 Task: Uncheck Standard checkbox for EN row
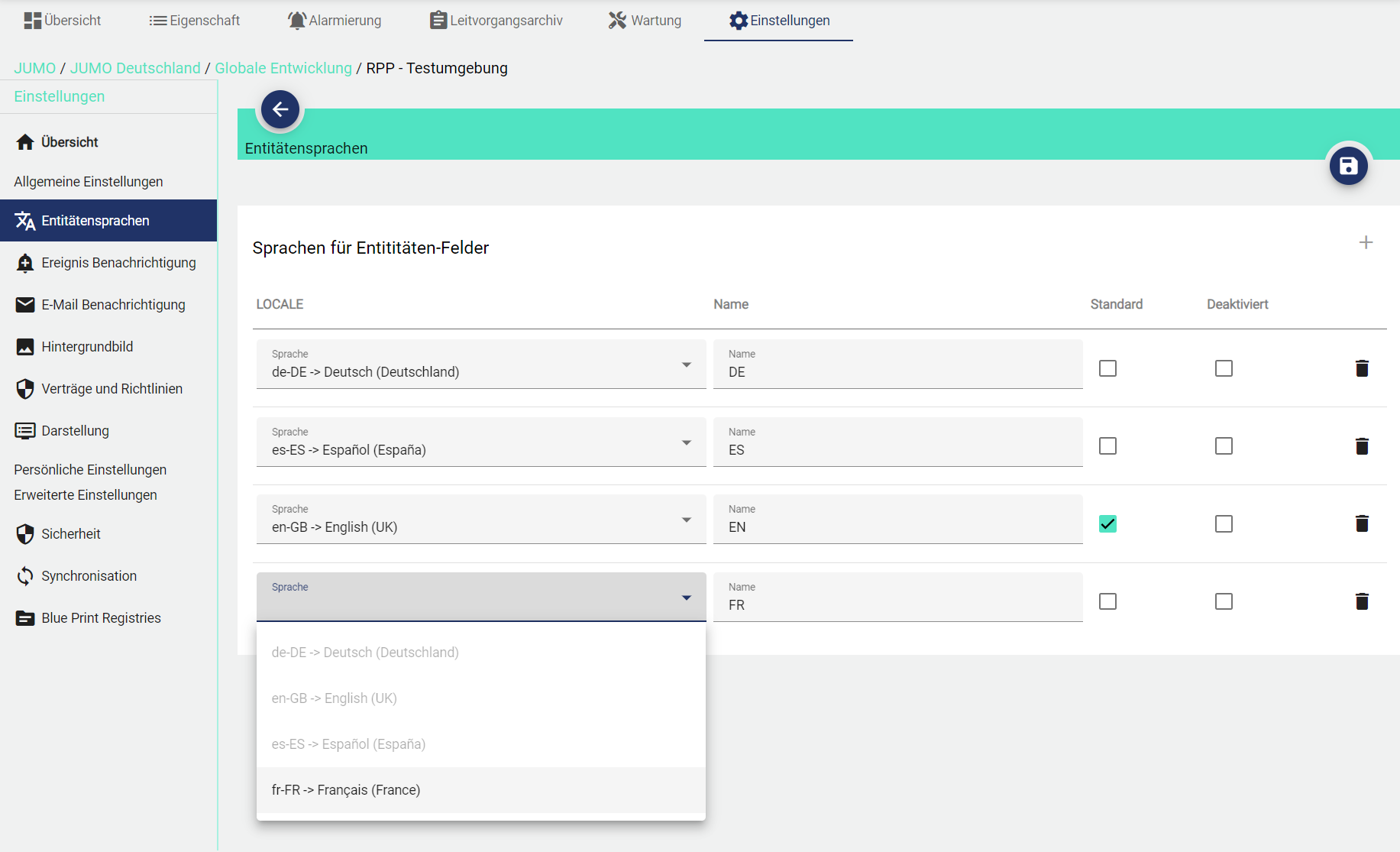(1107, 524)
